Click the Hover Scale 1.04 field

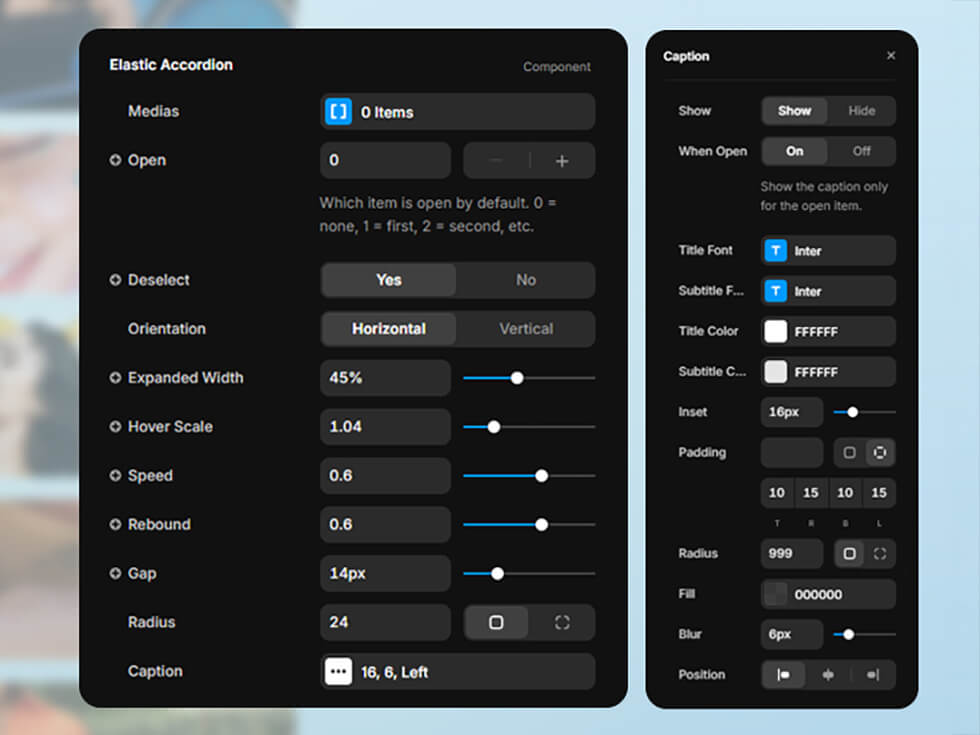coord(385,426)
